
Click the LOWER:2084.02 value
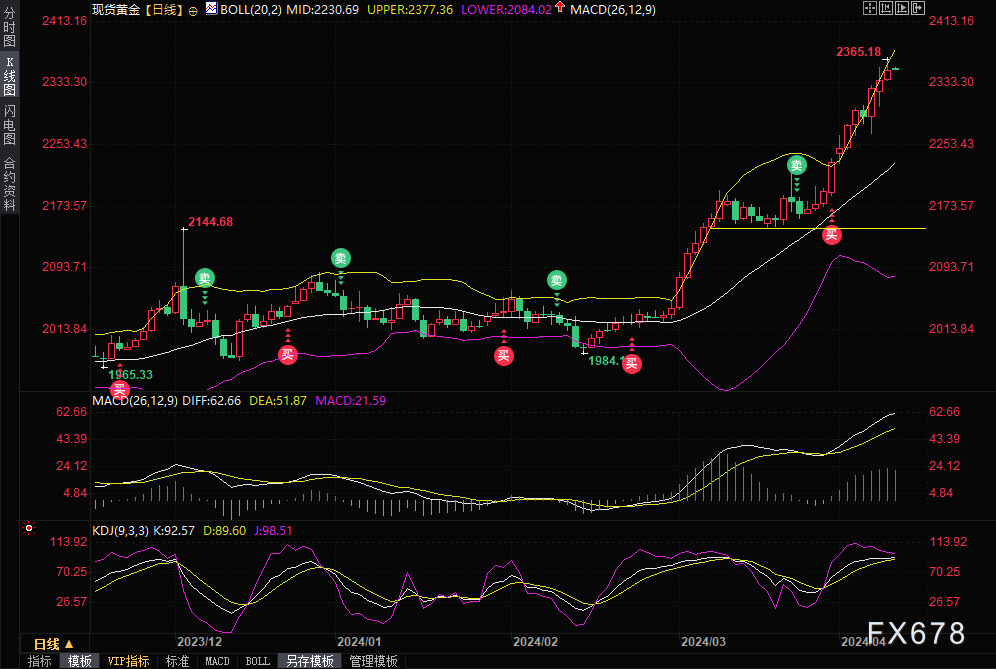[506, 10]
